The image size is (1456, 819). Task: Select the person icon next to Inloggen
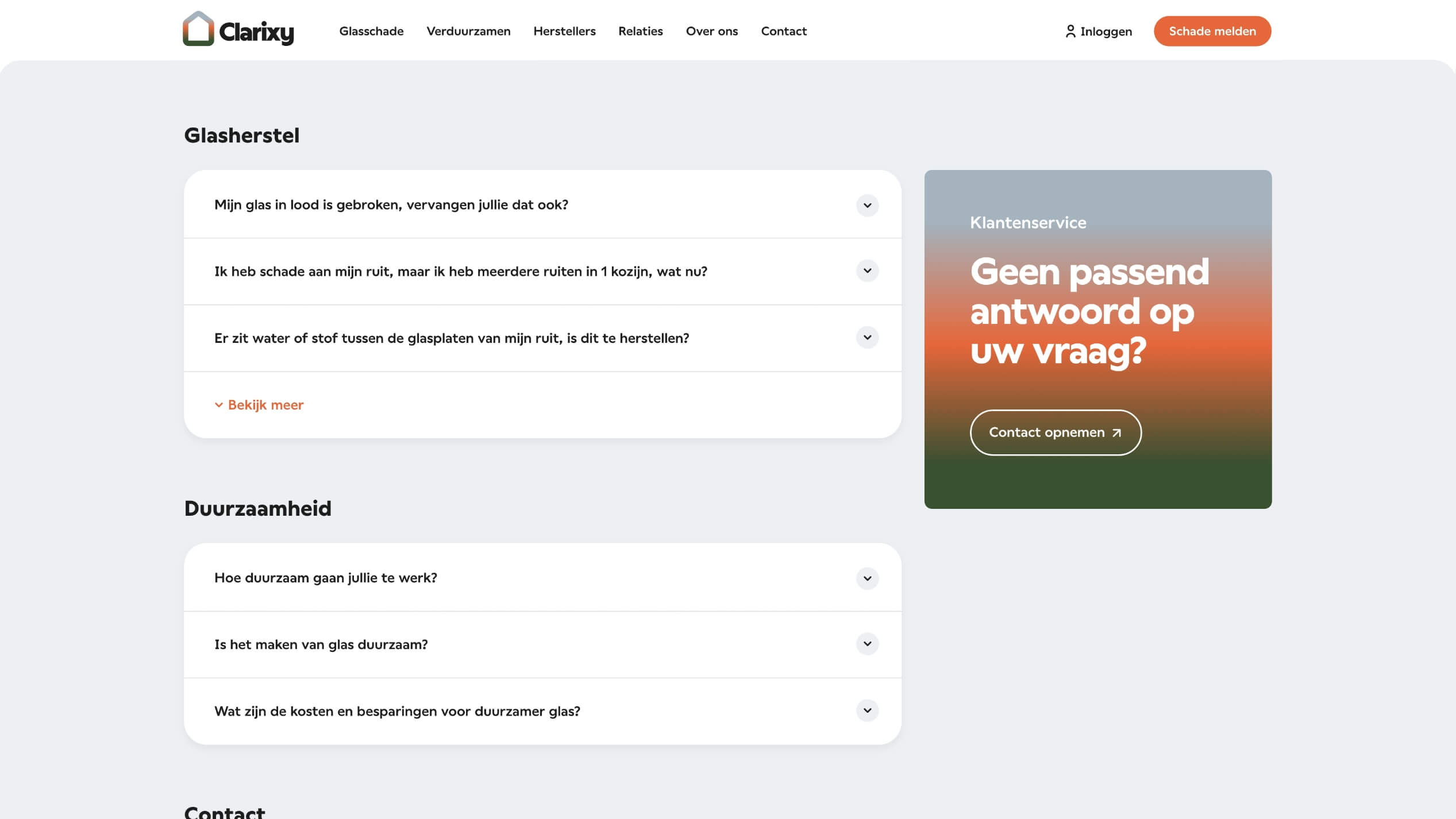(x=1071, y=32)
